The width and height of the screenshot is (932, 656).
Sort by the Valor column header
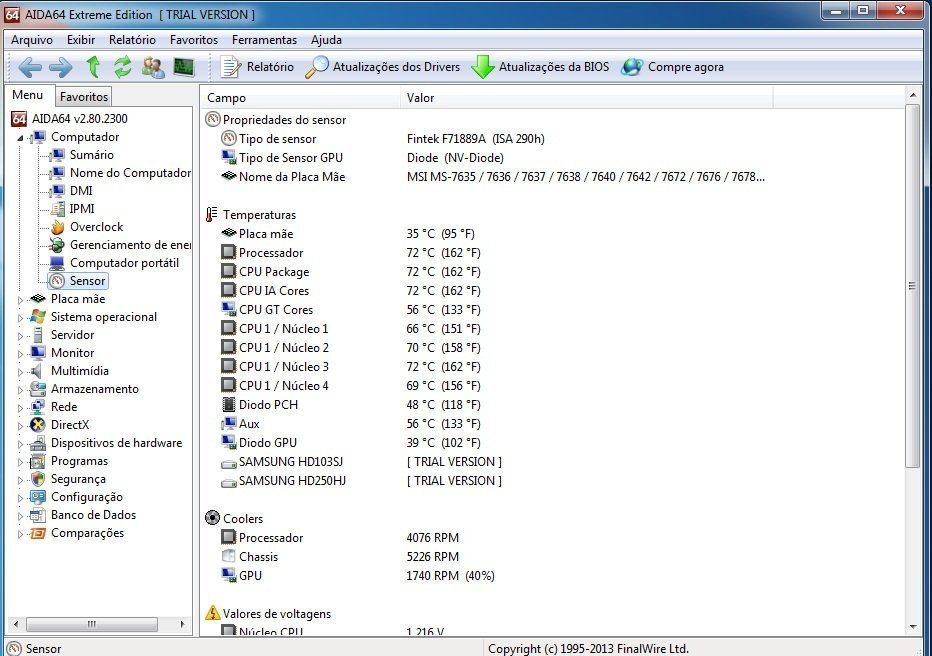coord(587,98)
